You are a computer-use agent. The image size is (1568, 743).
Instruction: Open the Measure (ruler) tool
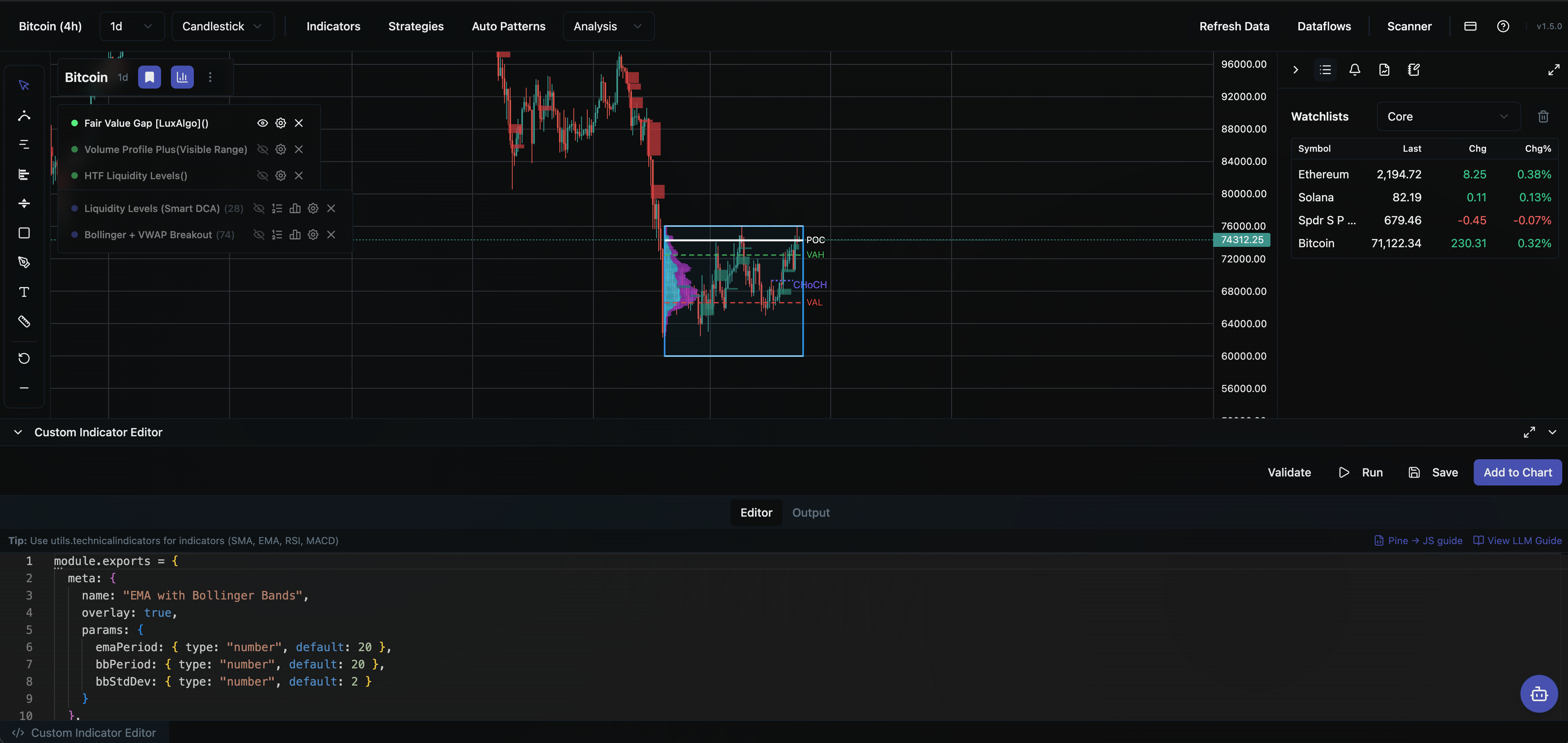[24, 321]
